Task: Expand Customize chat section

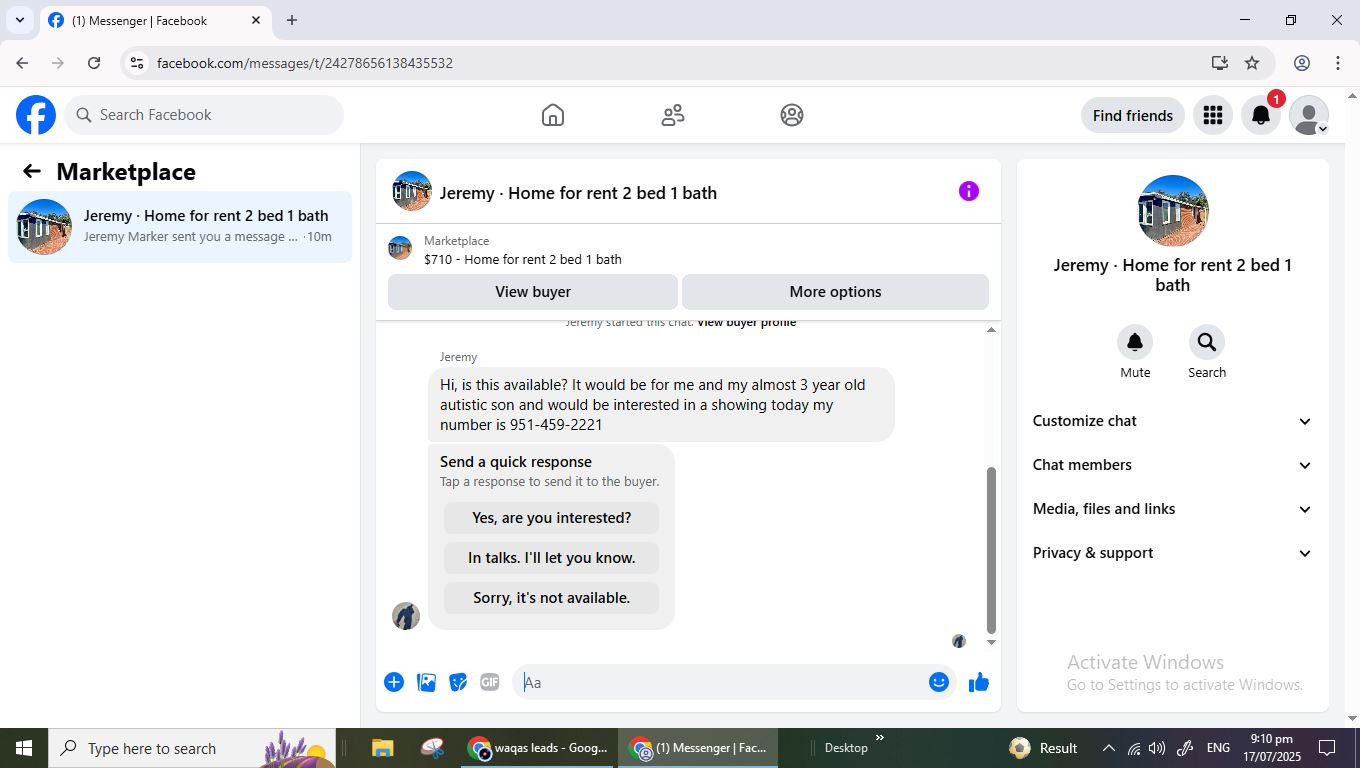Action: [x=1172, y=421]
